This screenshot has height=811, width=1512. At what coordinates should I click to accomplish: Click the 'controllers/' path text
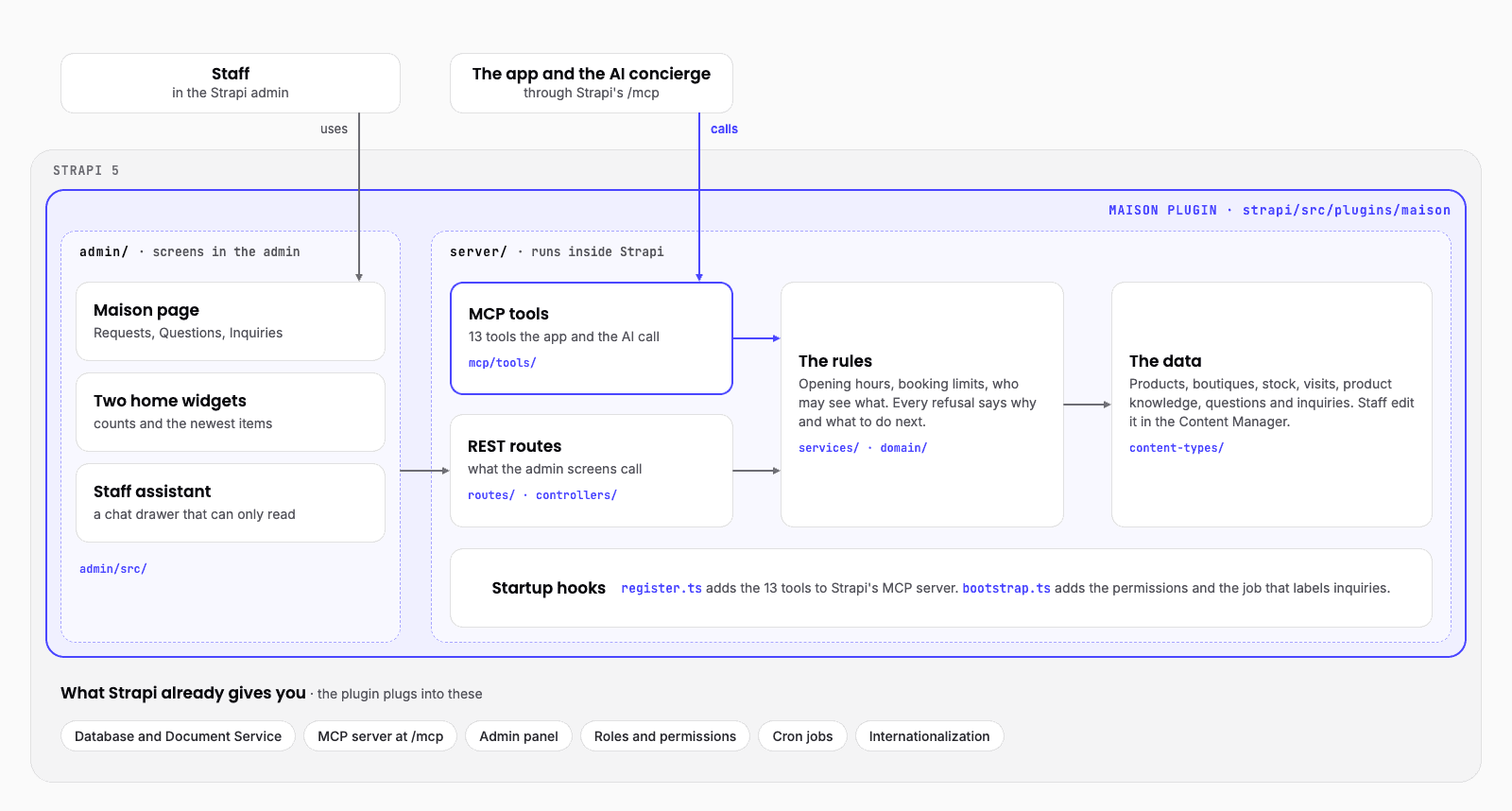coord(576,495)
